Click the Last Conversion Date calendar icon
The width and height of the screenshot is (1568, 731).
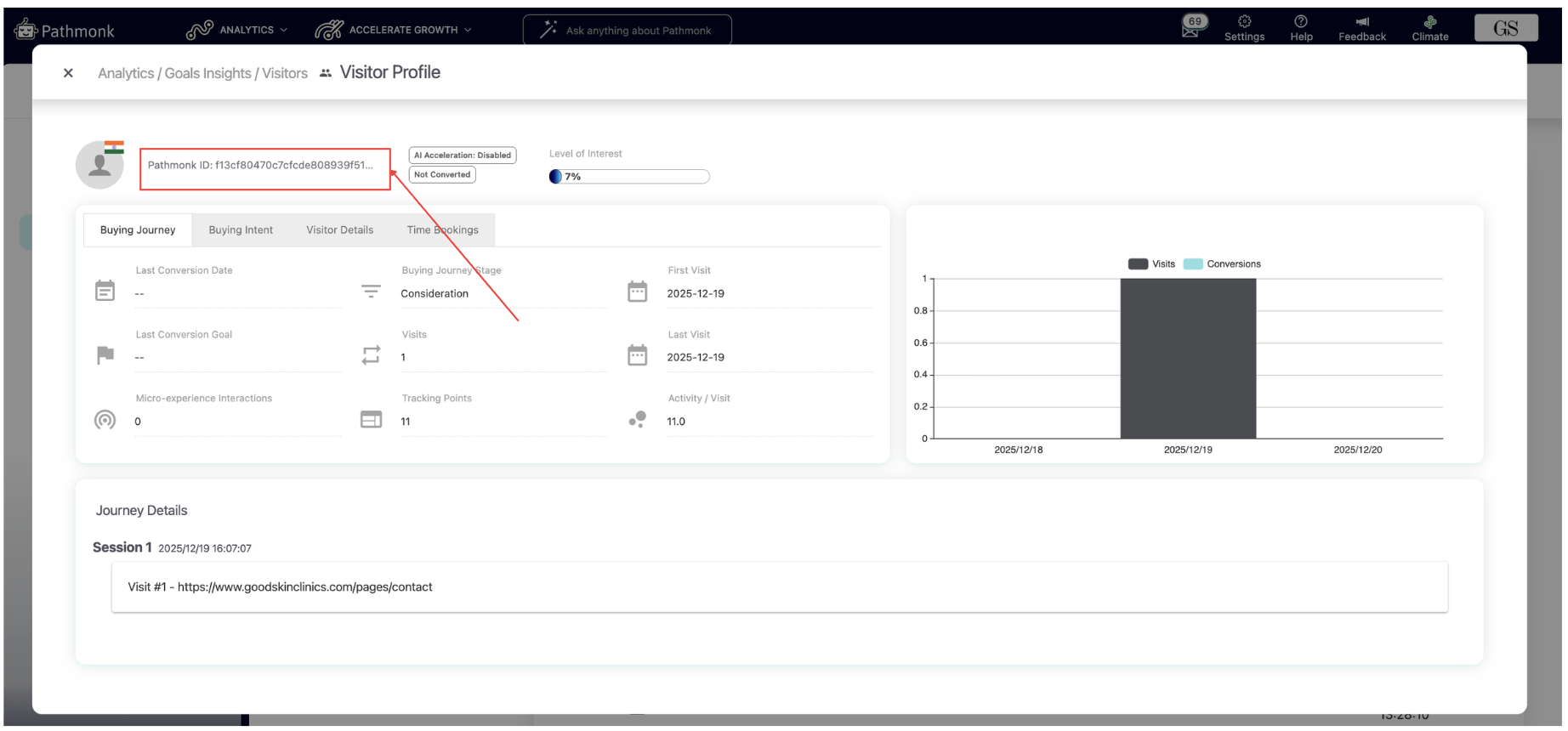[105, 291]
